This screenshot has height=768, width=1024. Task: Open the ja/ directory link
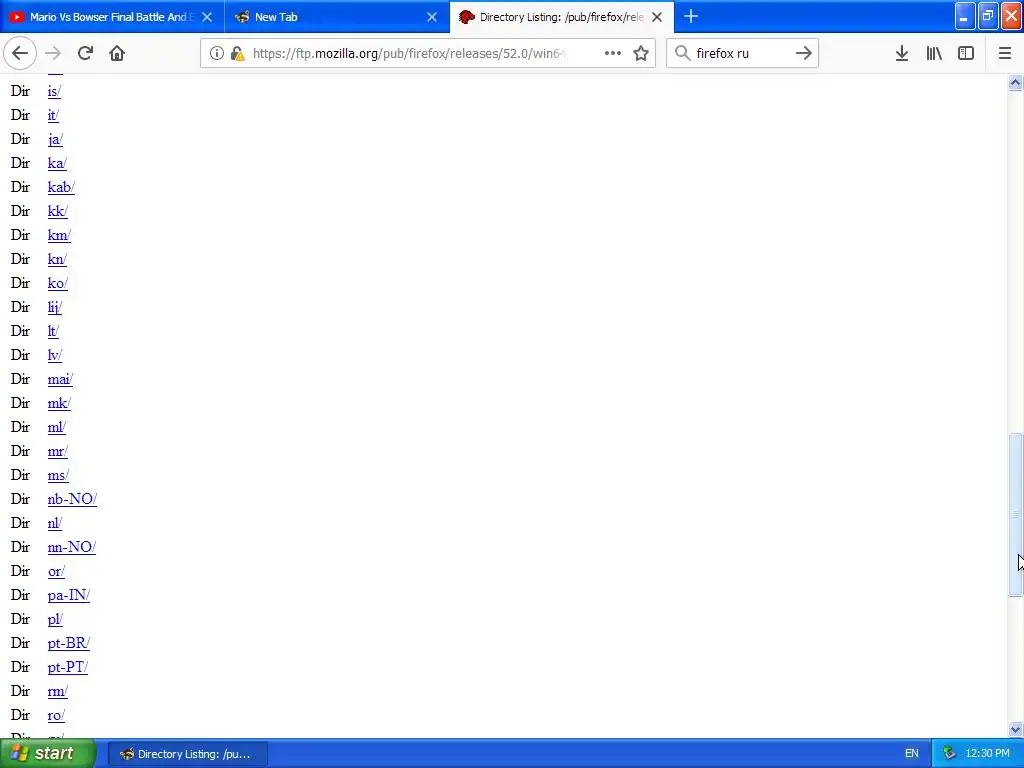click(56, 140)
